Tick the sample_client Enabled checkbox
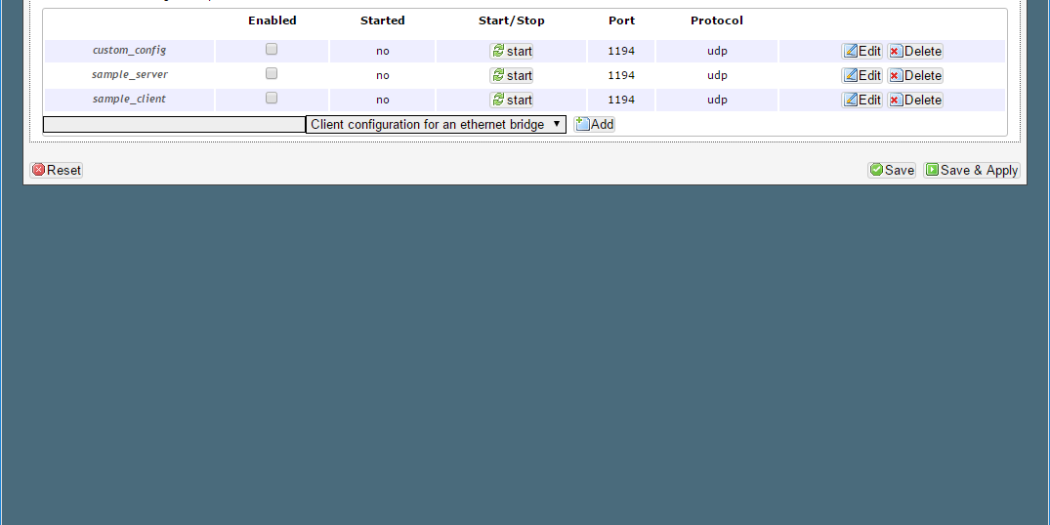The image size is (1050, 525). 271,98
